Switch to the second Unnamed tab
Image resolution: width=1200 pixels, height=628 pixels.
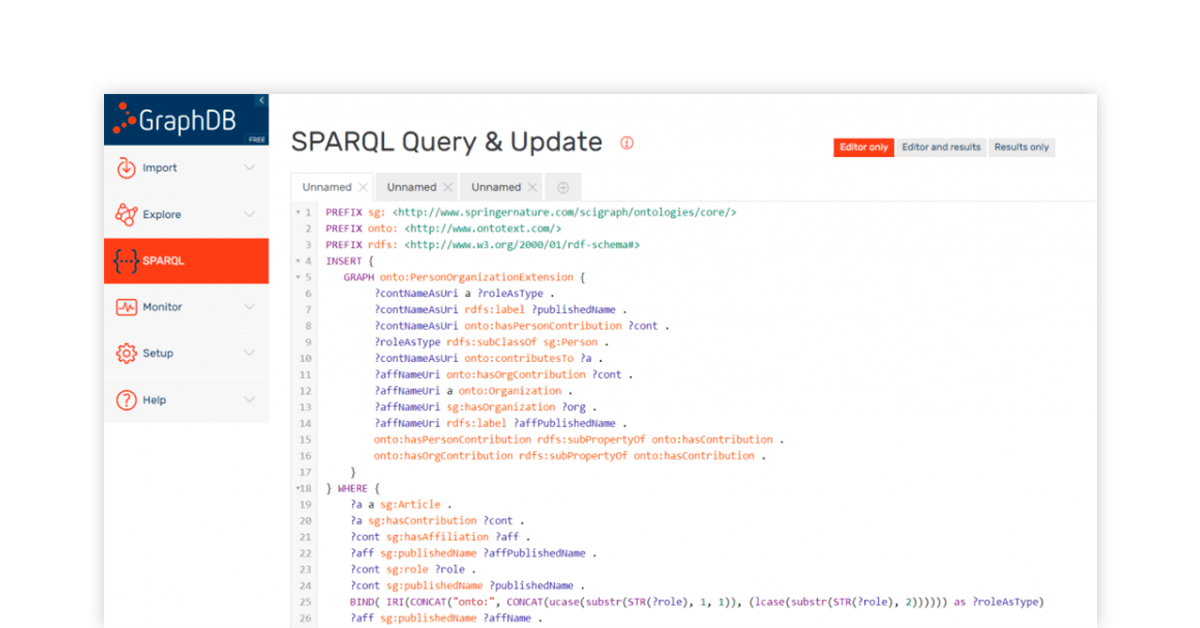pos(412,187)
